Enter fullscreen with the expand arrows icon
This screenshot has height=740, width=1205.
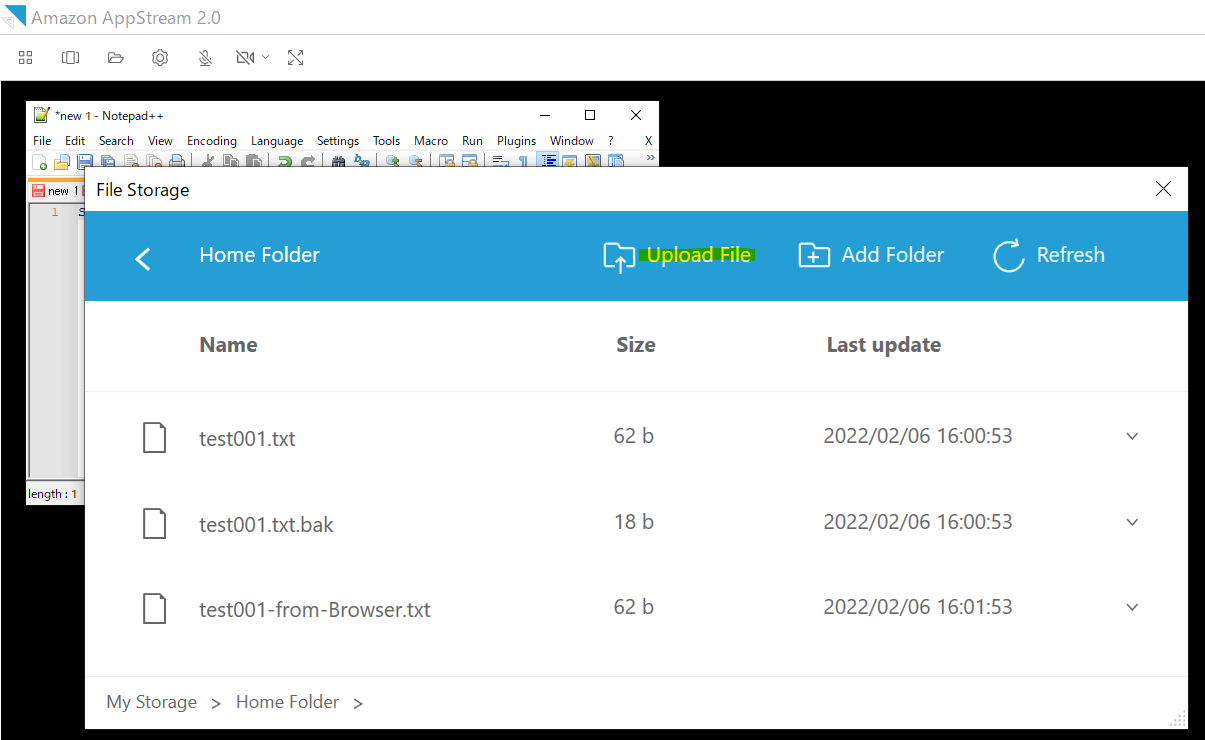point(295,57)
